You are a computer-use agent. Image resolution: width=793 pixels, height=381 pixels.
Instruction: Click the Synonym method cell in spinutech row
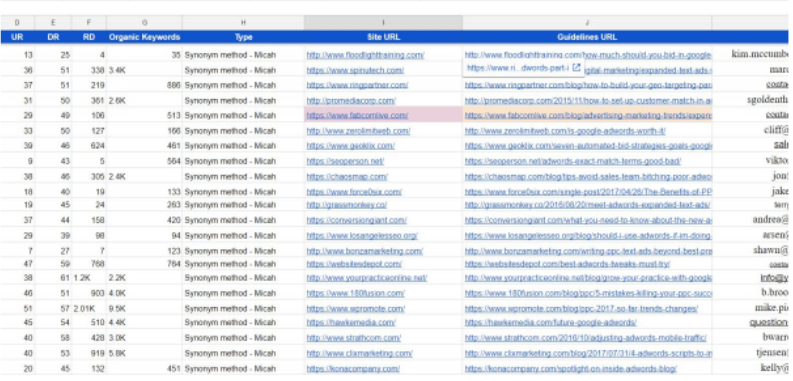[243, 70]
